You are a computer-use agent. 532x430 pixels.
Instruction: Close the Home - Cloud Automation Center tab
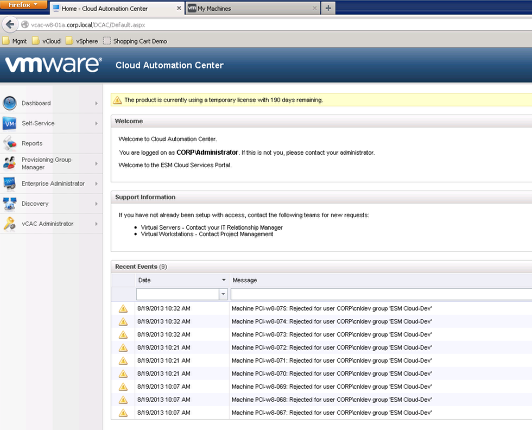coord(179,8)
